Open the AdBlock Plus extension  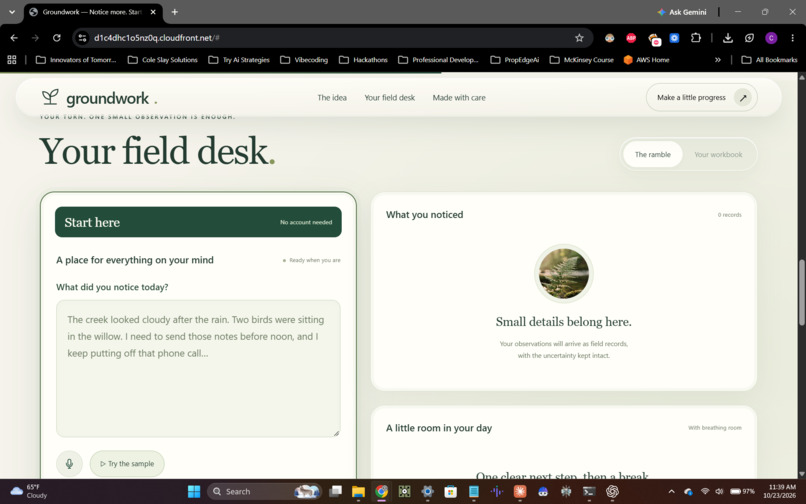pyautogui.click(x=631, y=38)
